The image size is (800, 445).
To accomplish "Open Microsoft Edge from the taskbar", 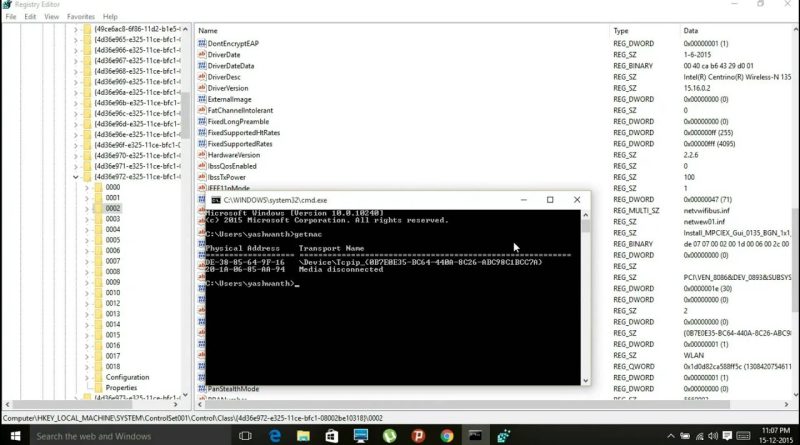I will click(275, 436).
